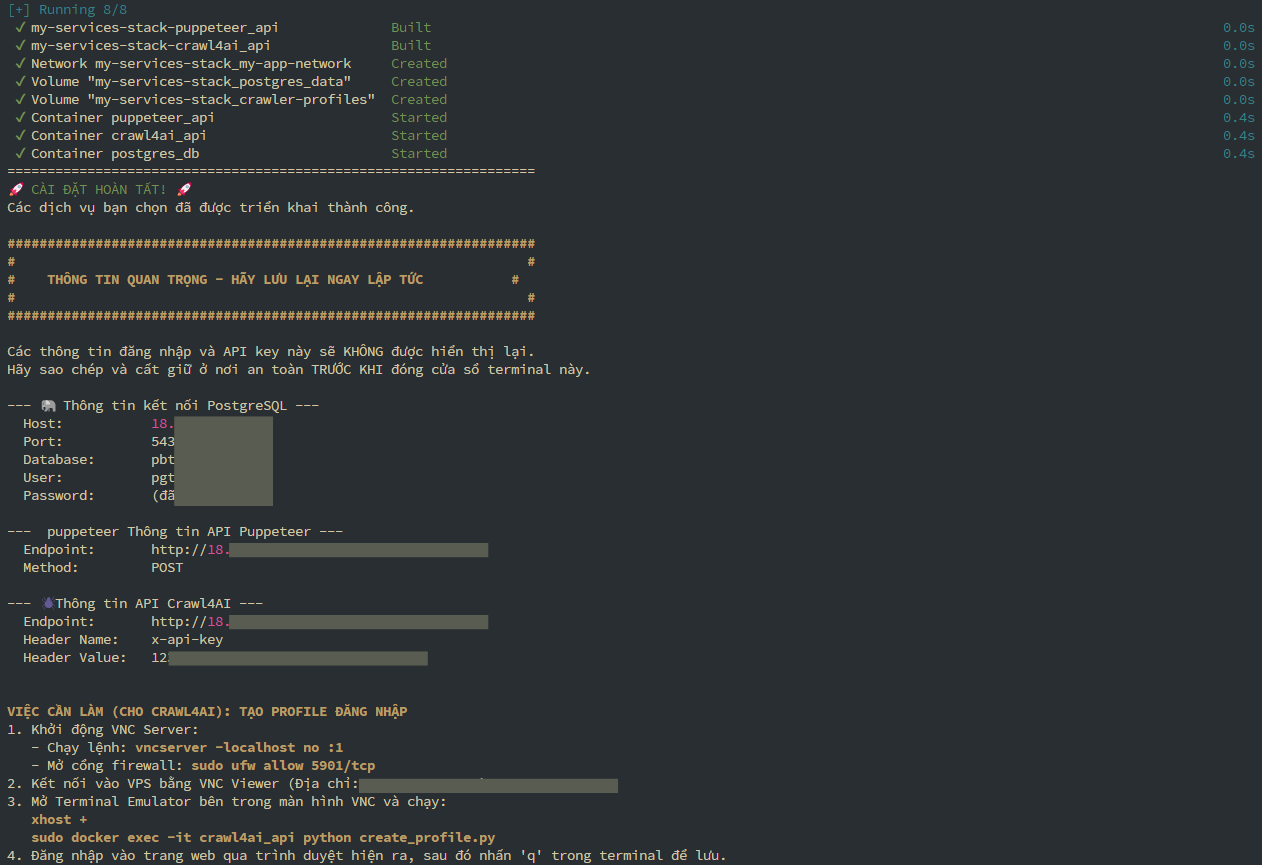Click the rocket emoji after CÀI ĐẶT HOÀN TẤT

click(184, 190)
